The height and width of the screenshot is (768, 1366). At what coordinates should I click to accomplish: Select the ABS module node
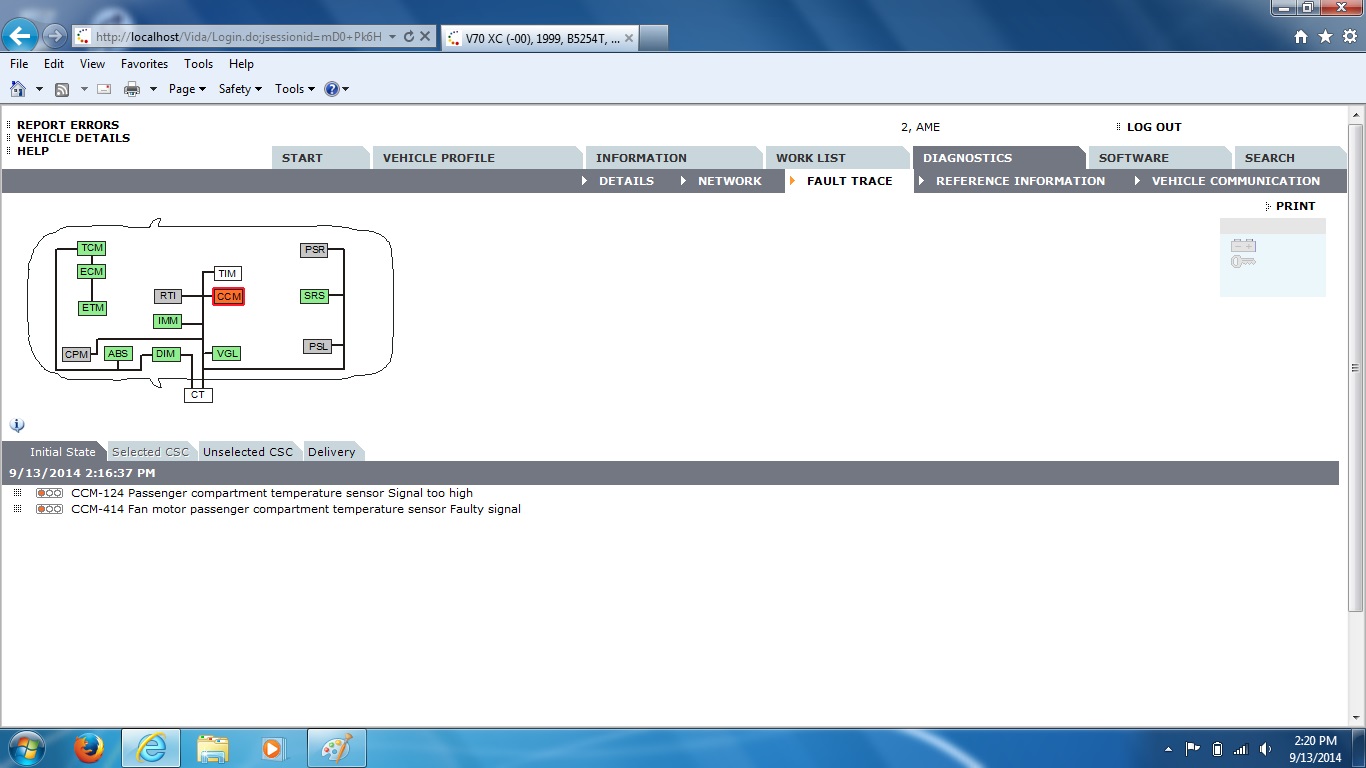pos(118,354)
